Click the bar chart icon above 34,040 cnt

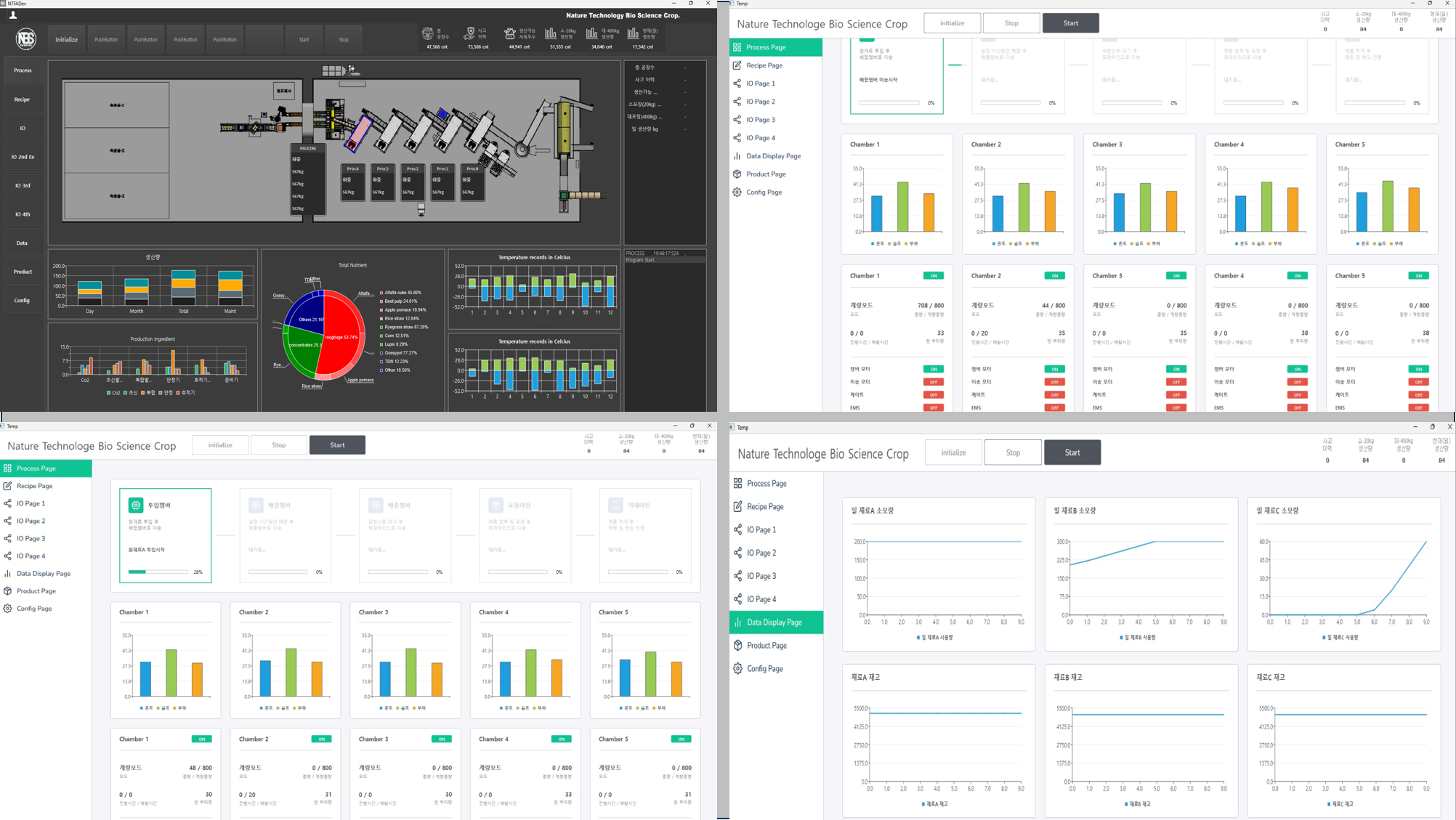pos(592,33)
